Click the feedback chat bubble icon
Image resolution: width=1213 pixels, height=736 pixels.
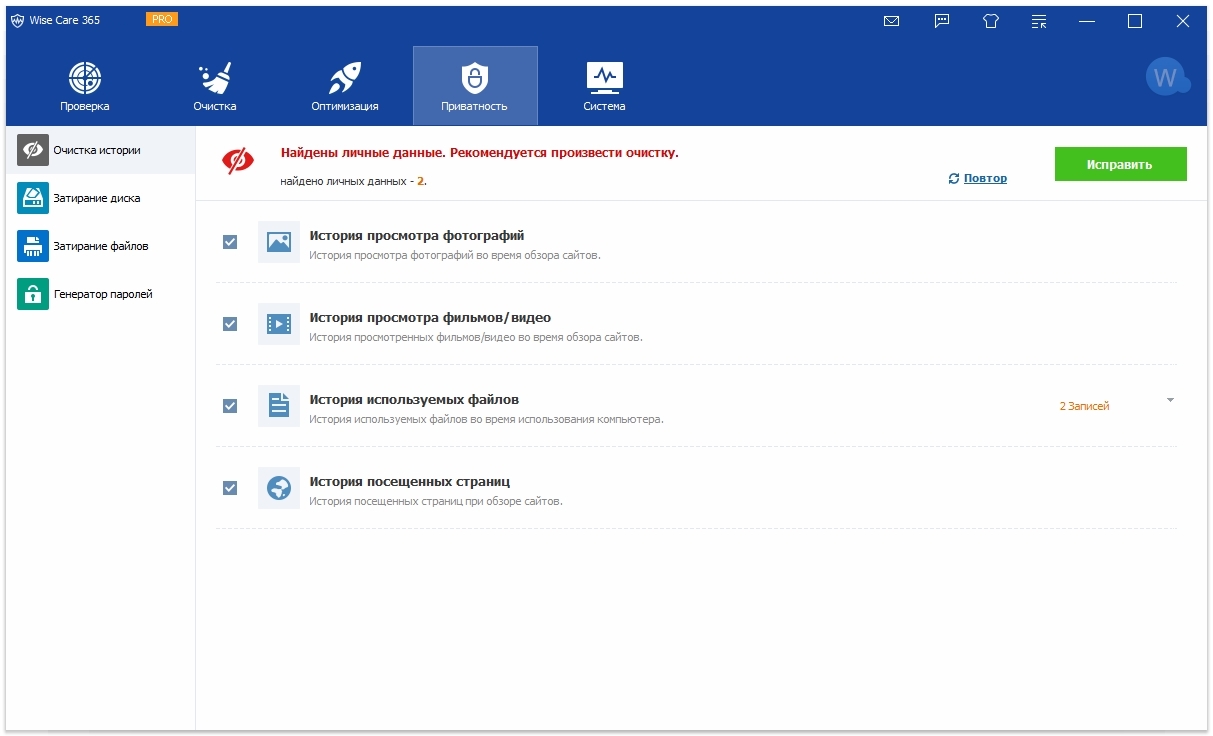(x=942, y=21)
